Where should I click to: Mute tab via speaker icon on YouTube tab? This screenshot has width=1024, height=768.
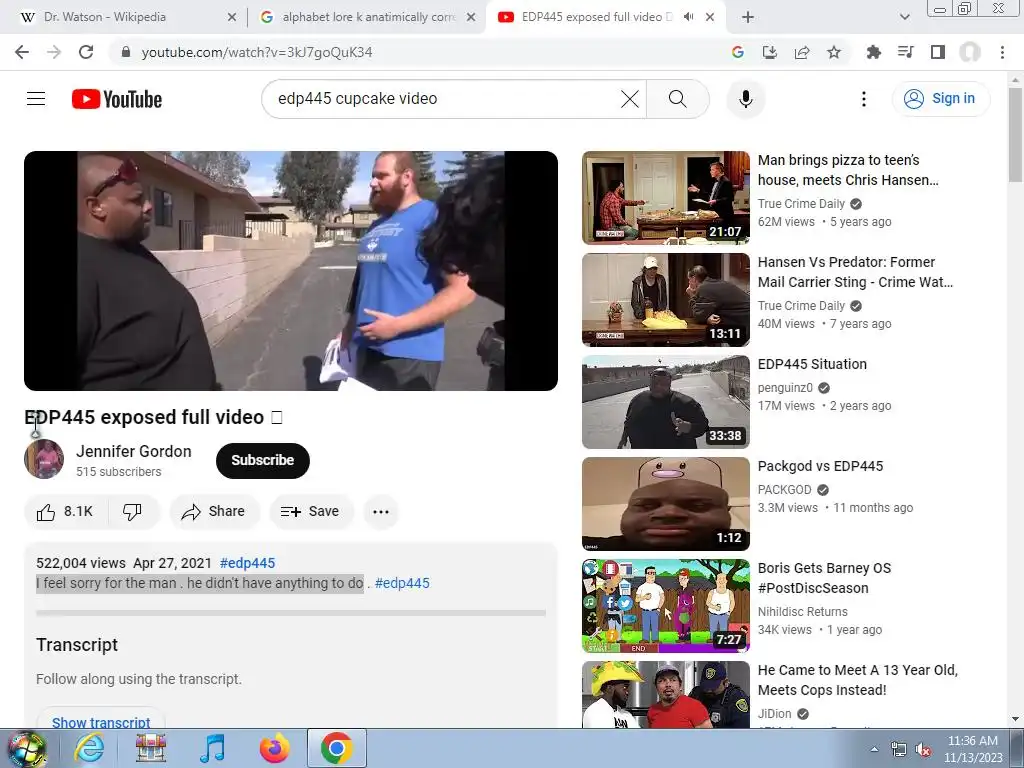pos(688,17)
